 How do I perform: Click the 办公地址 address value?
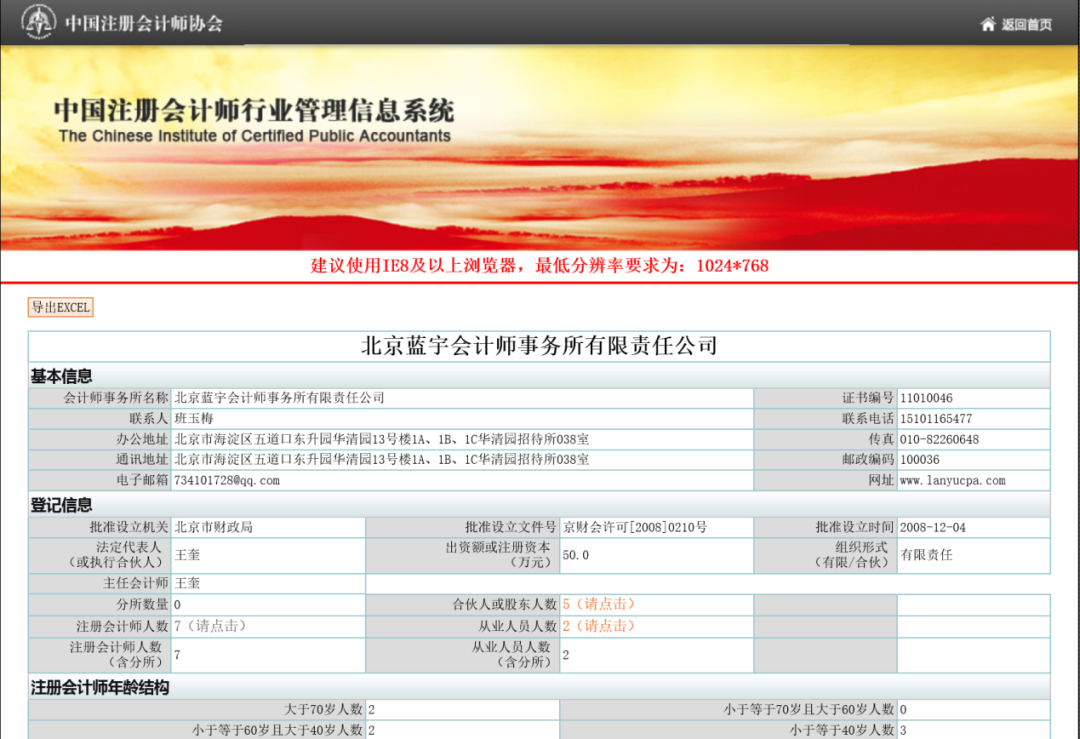(382, 439)
